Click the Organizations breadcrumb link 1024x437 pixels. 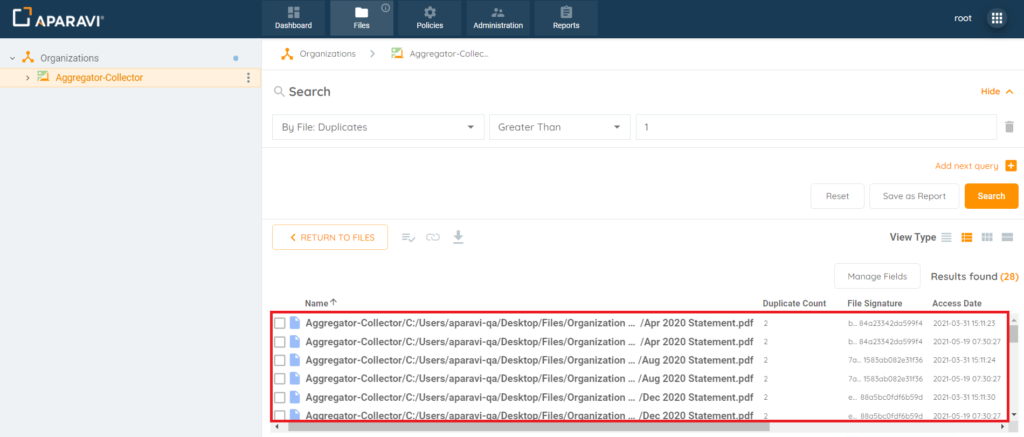click(x=328, y=54)
